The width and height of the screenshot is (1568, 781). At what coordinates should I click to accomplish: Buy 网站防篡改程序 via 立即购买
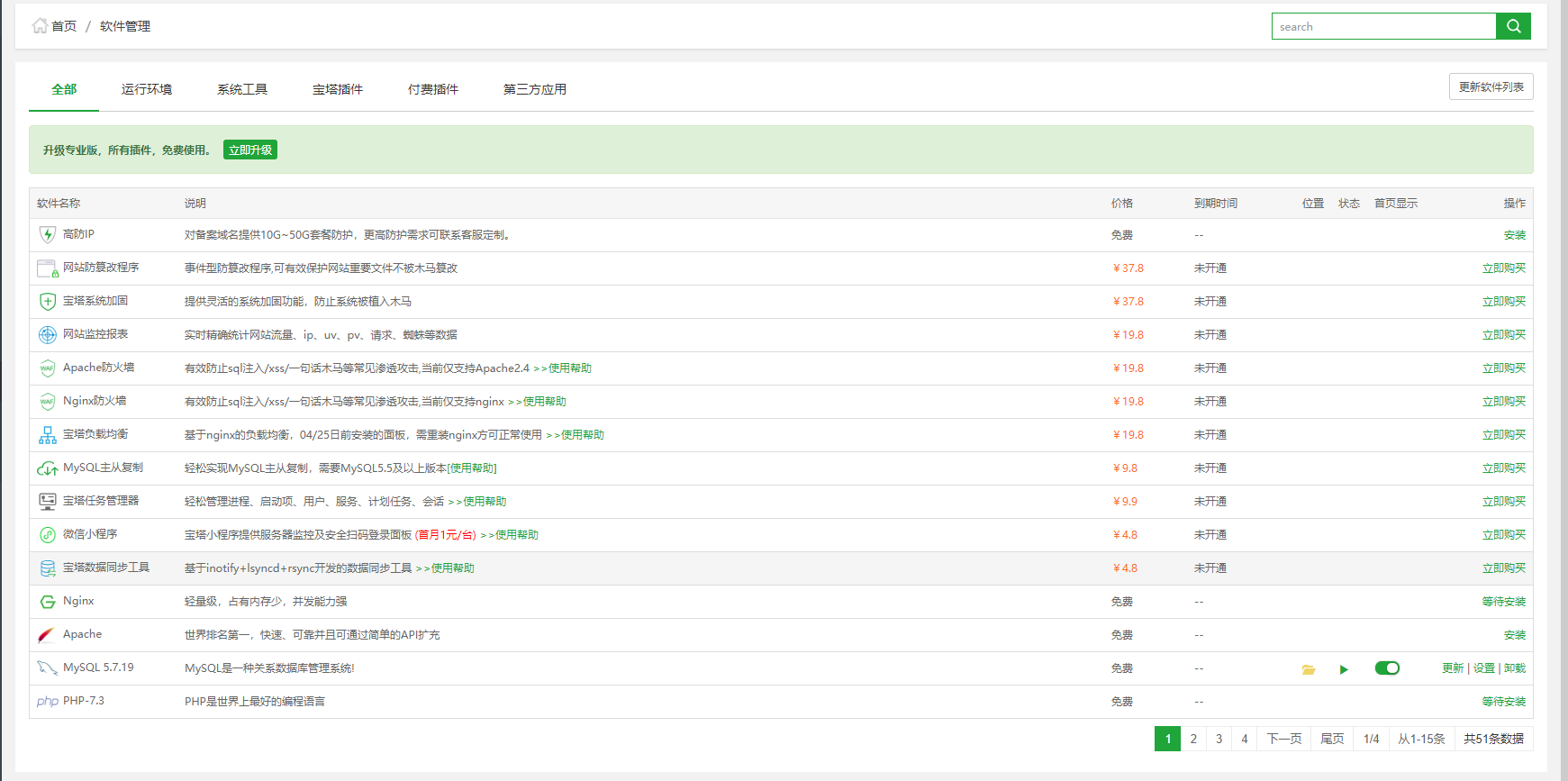(x=1504, y=268)
